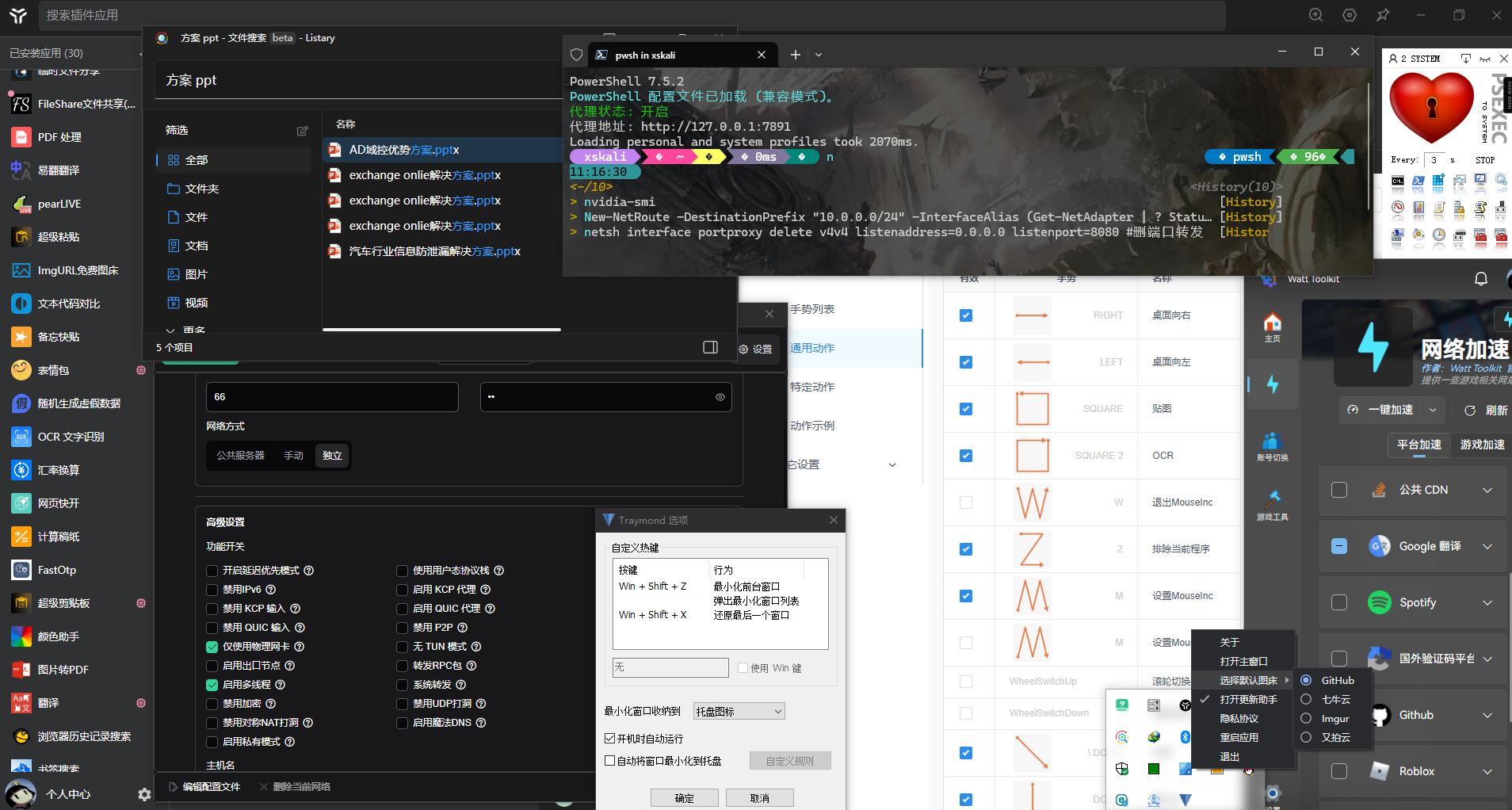Click 删除当前网络 button

295,787
